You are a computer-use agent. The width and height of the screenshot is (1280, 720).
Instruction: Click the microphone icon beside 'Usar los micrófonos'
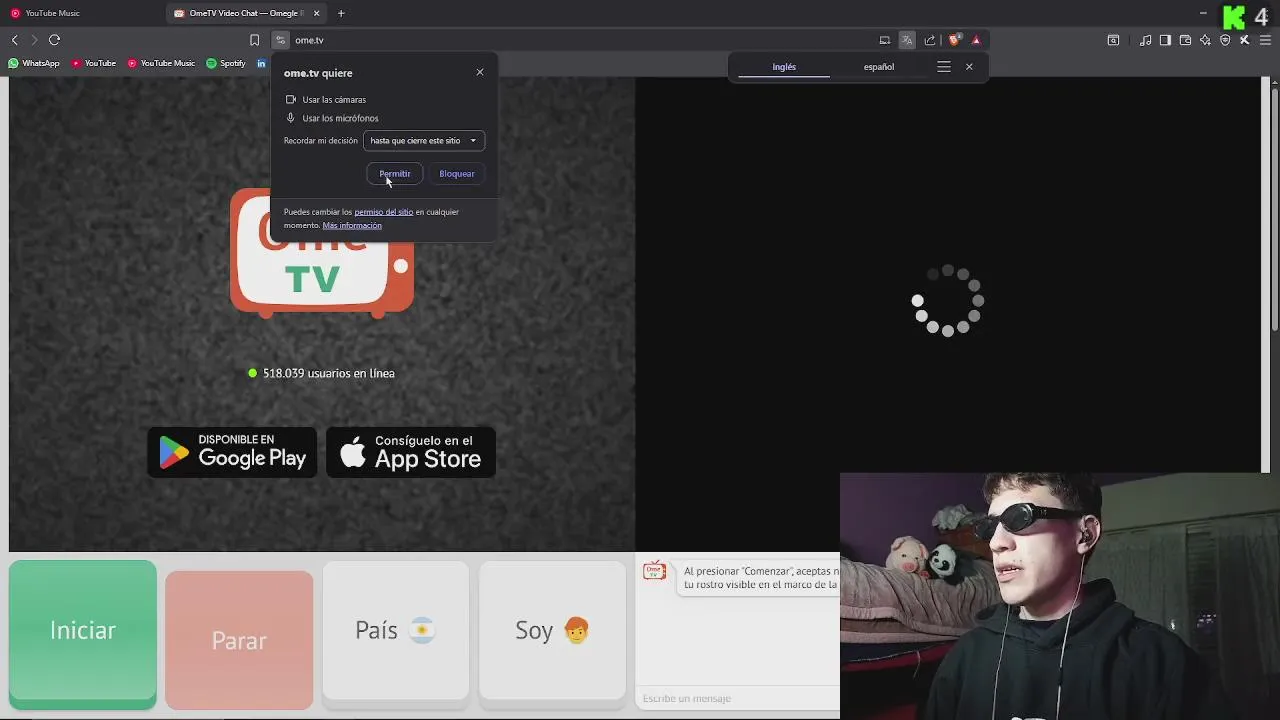click(291, 118)
